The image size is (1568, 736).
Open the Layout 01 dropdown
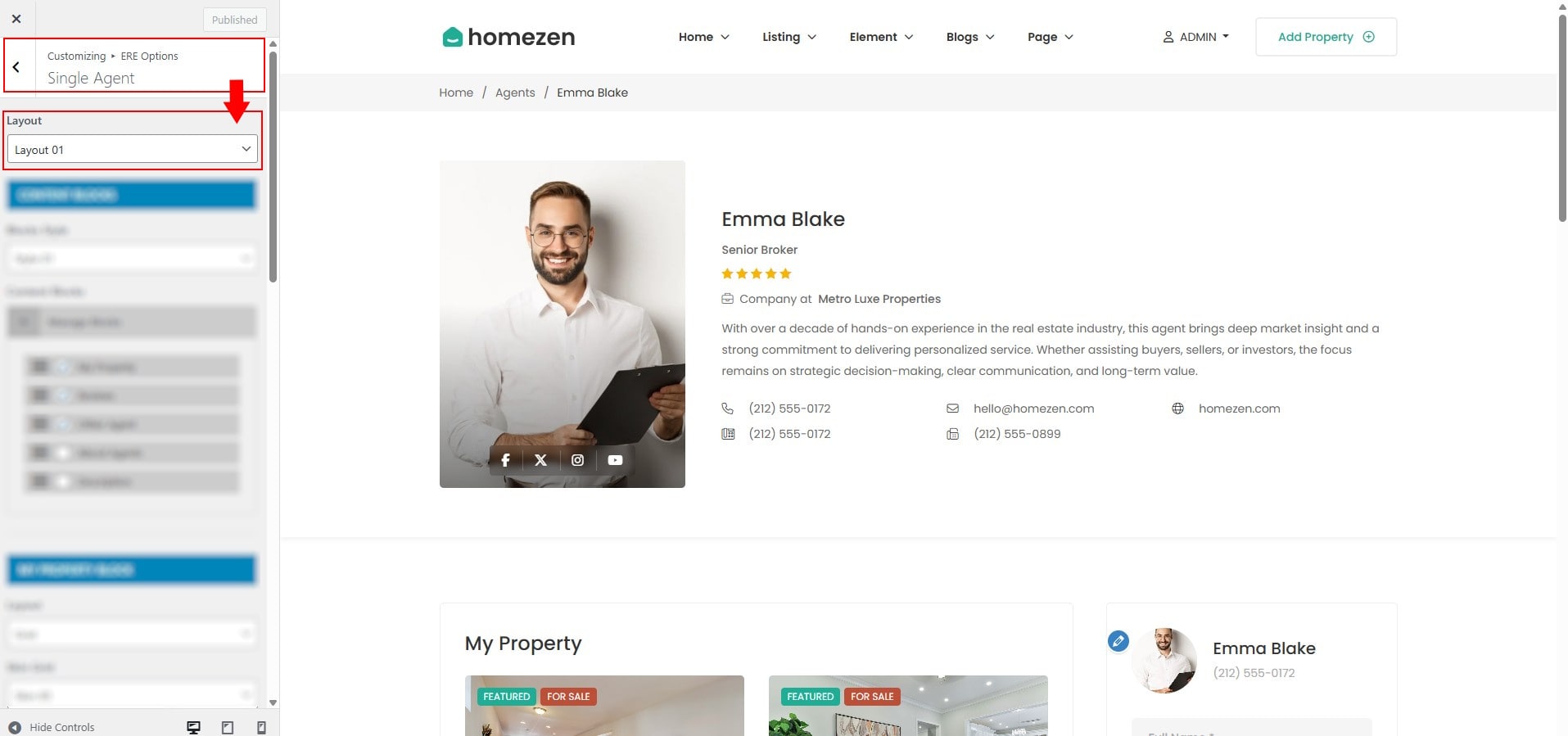[133, 149]
